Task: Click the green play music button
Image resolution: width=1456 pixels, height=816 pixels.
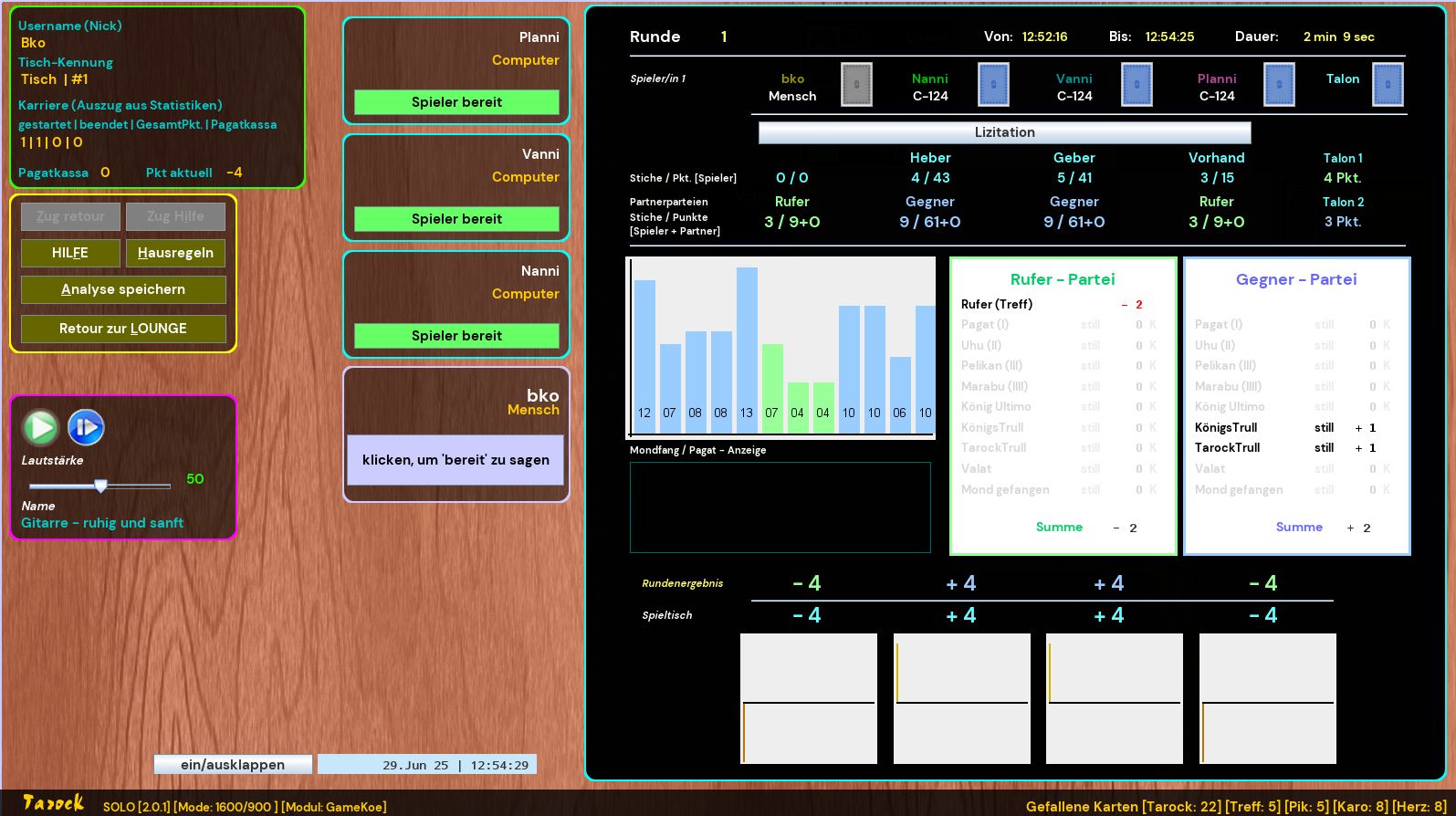Action: click(40, 427)
